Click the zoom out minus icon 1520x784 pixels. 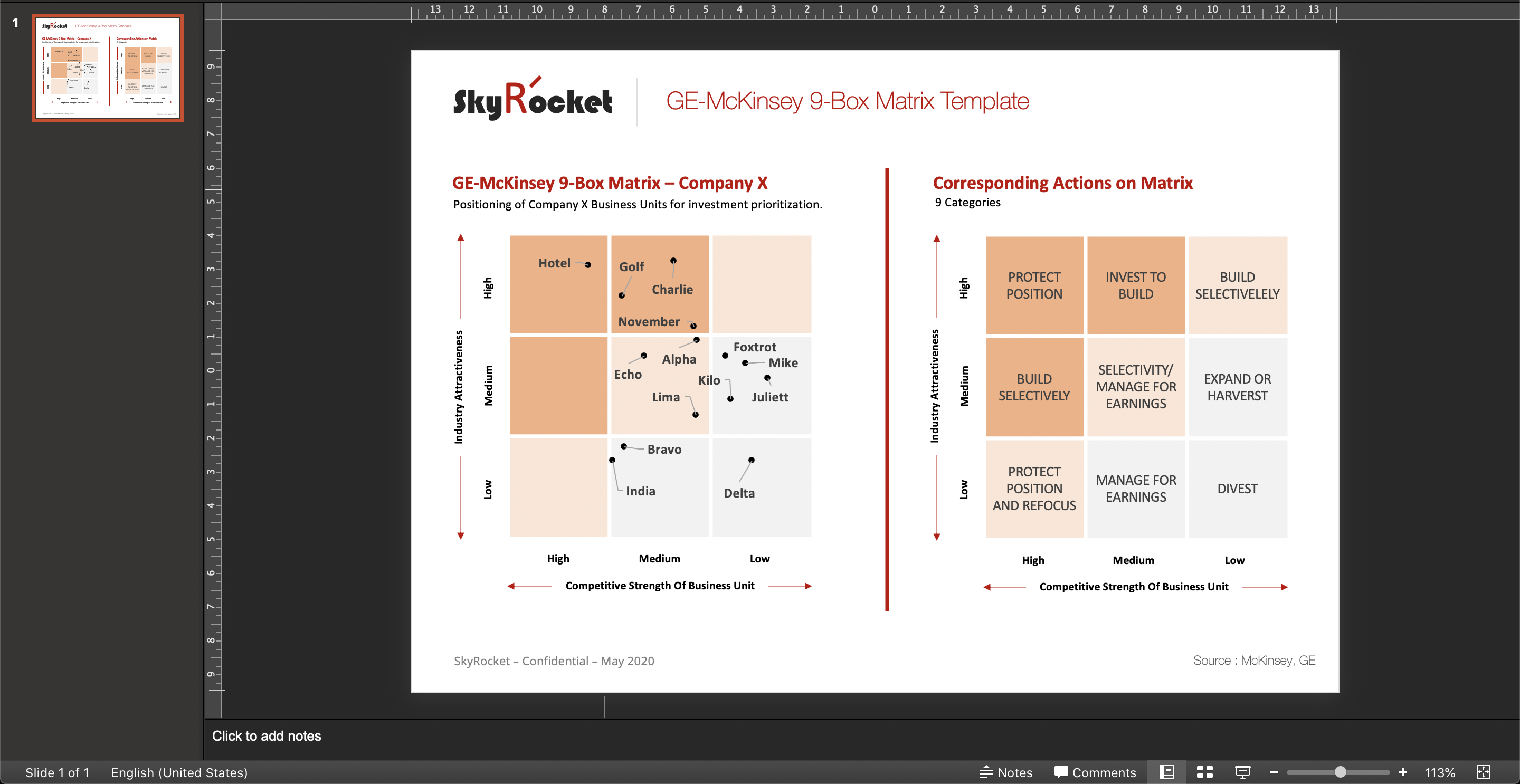pos(1274,772)
